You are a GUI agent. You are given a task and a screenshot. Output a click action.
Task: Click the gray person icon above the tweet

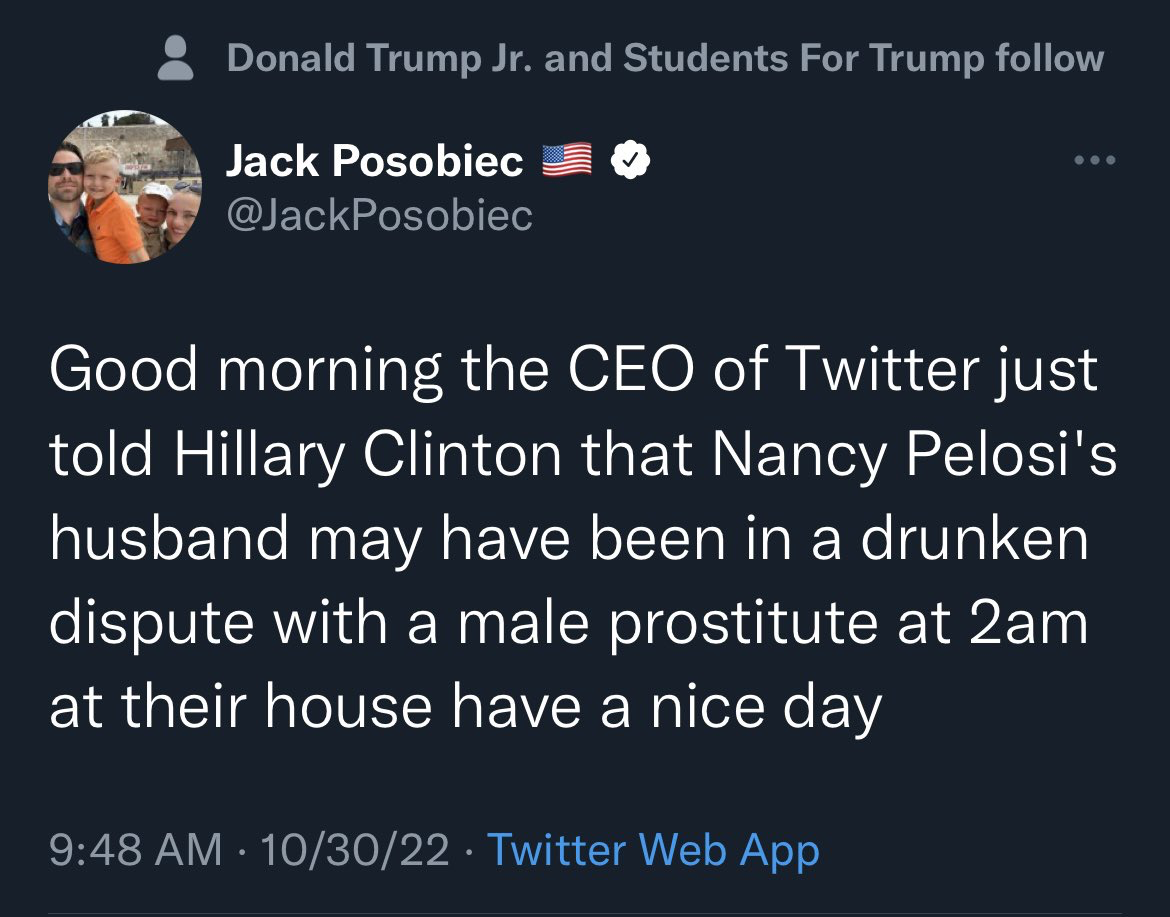tap(179, 57)
